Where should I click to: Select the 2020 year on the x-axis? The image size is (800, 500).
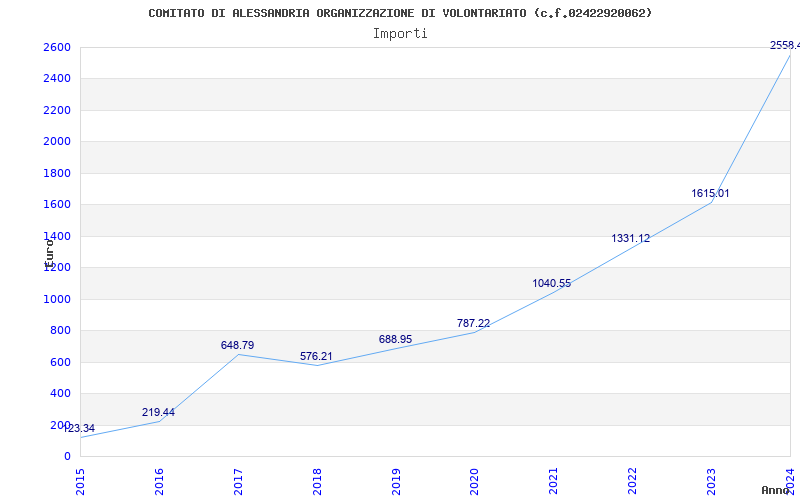475,479
